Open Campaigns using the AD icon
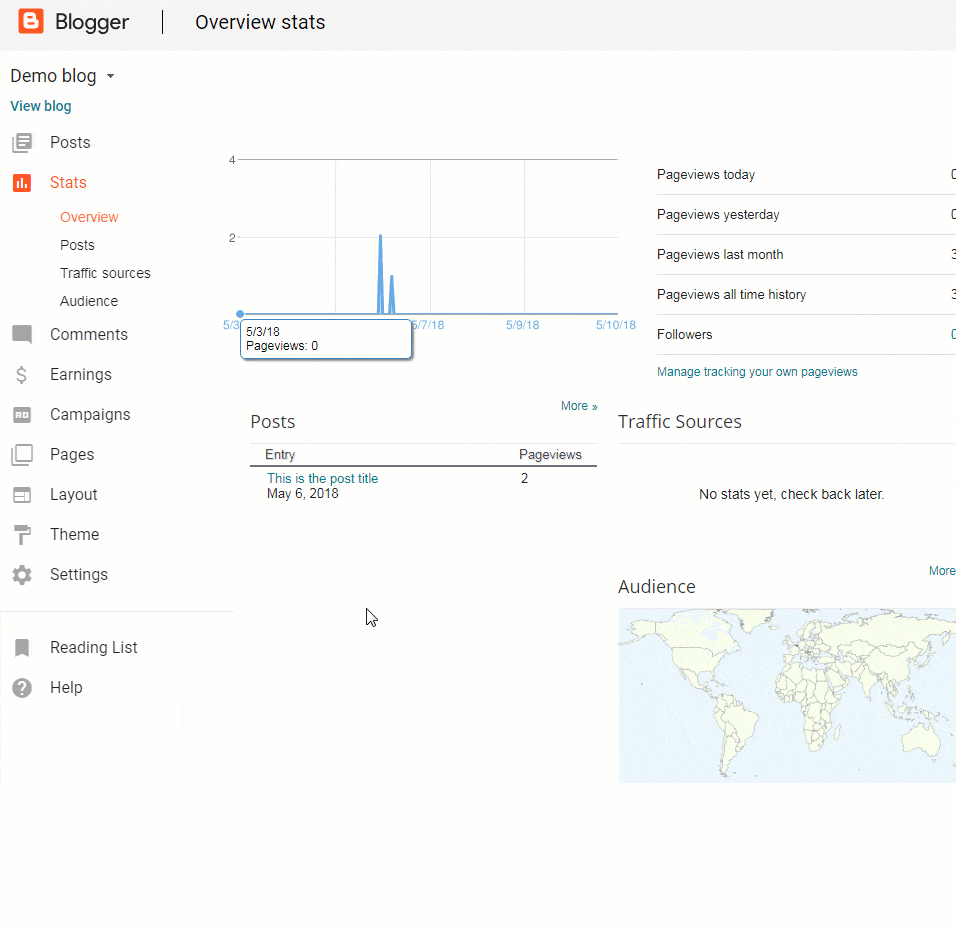 (x=22, y=415)
